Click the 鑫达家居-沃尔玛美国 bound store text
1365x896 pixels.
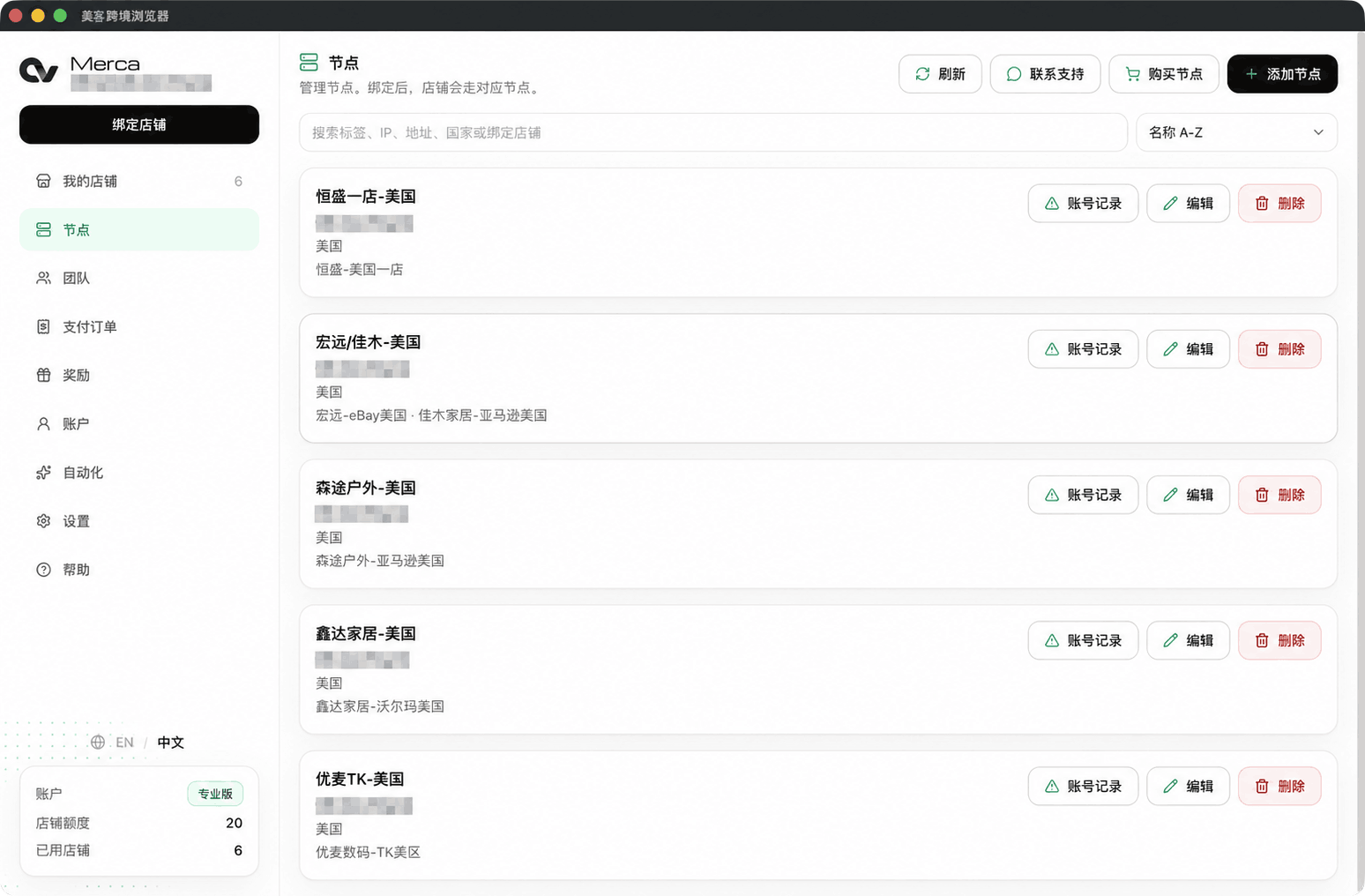[x=380, y=706]
